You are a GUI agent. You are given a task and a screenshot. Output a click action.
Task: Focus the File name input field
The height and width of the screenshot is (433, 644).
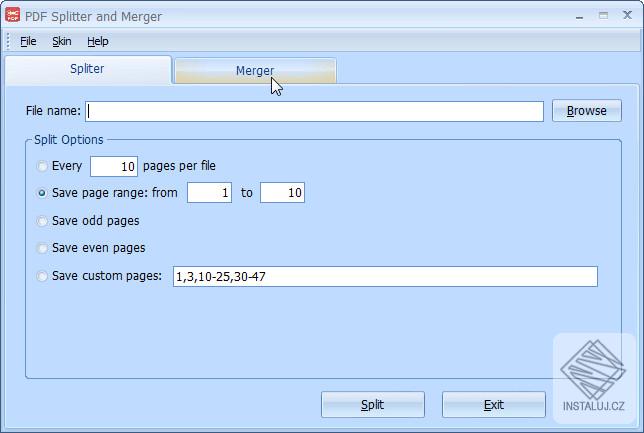(314, 111)
